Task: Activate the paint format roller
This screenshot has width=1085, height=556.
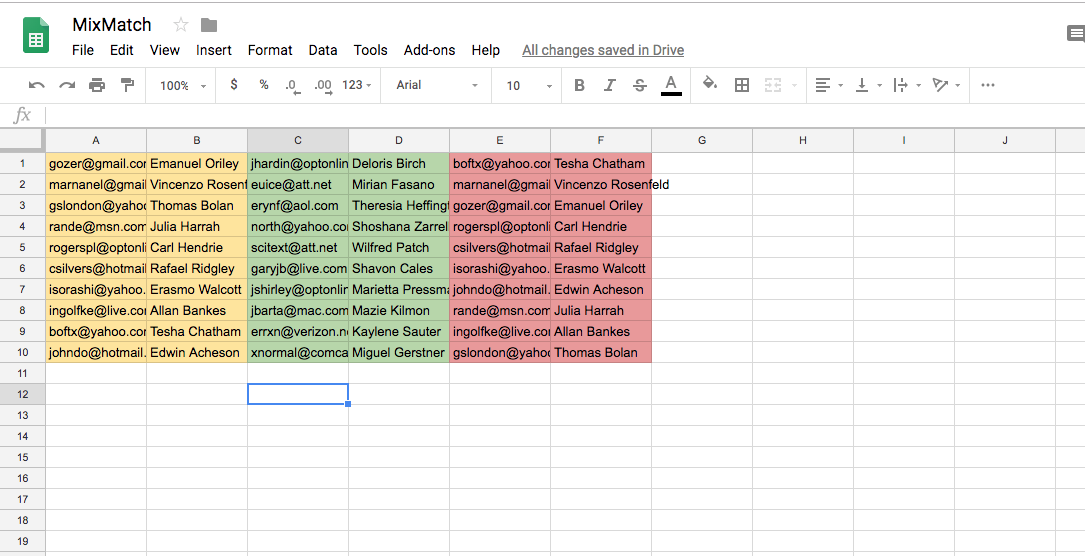Action: click(x=127, y=86)
